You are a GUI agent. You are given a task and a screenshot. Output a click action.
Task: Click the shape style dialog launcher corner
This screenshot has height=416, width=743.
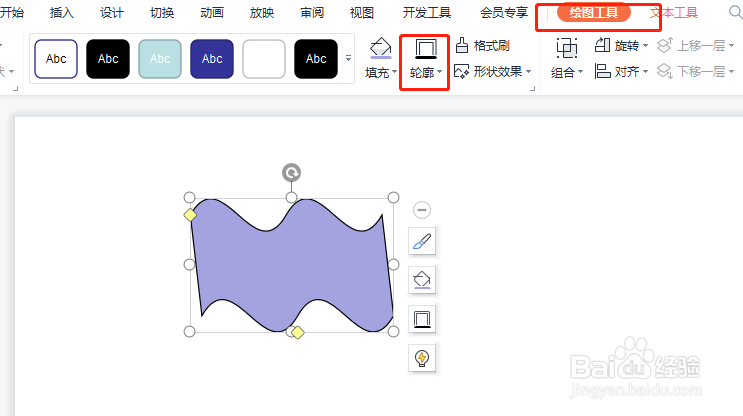click(533, 88)
